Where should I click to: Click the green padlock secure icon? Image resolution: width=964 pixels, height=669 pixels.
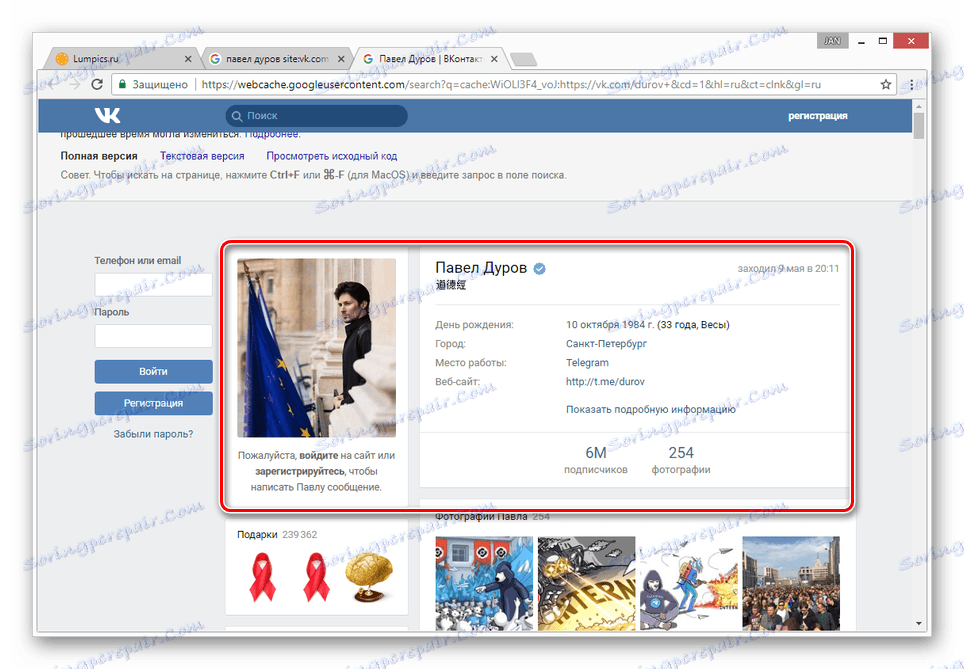[122, 84]
